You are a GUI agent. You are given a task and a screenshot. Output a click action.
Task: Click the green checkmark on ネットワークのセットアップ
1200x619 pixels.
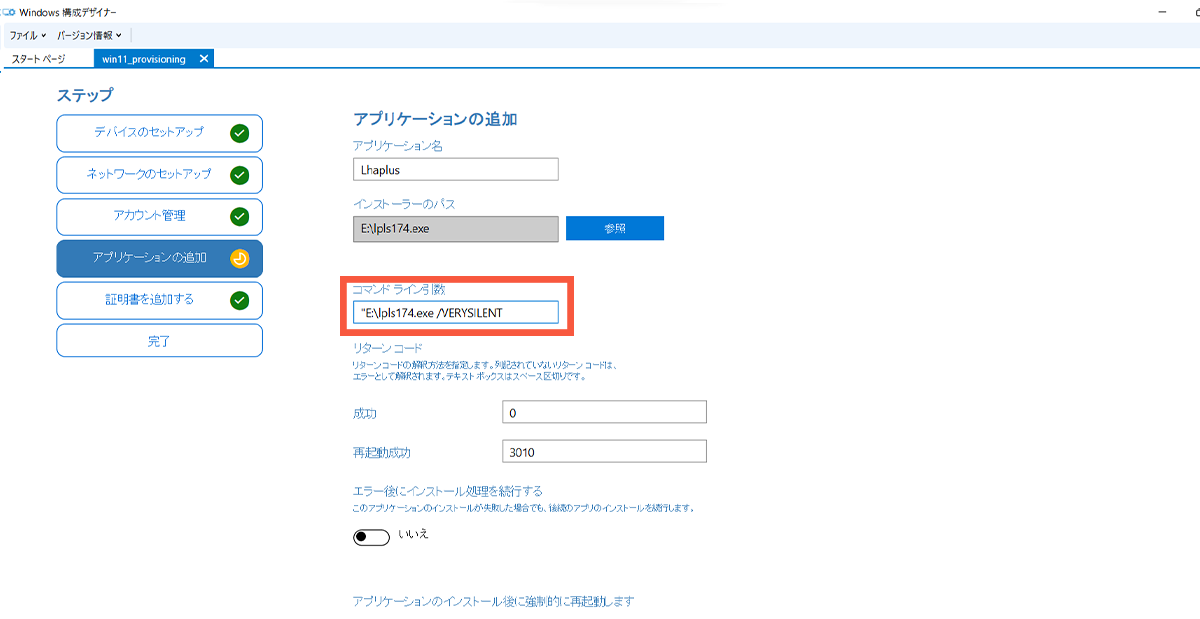239,175
